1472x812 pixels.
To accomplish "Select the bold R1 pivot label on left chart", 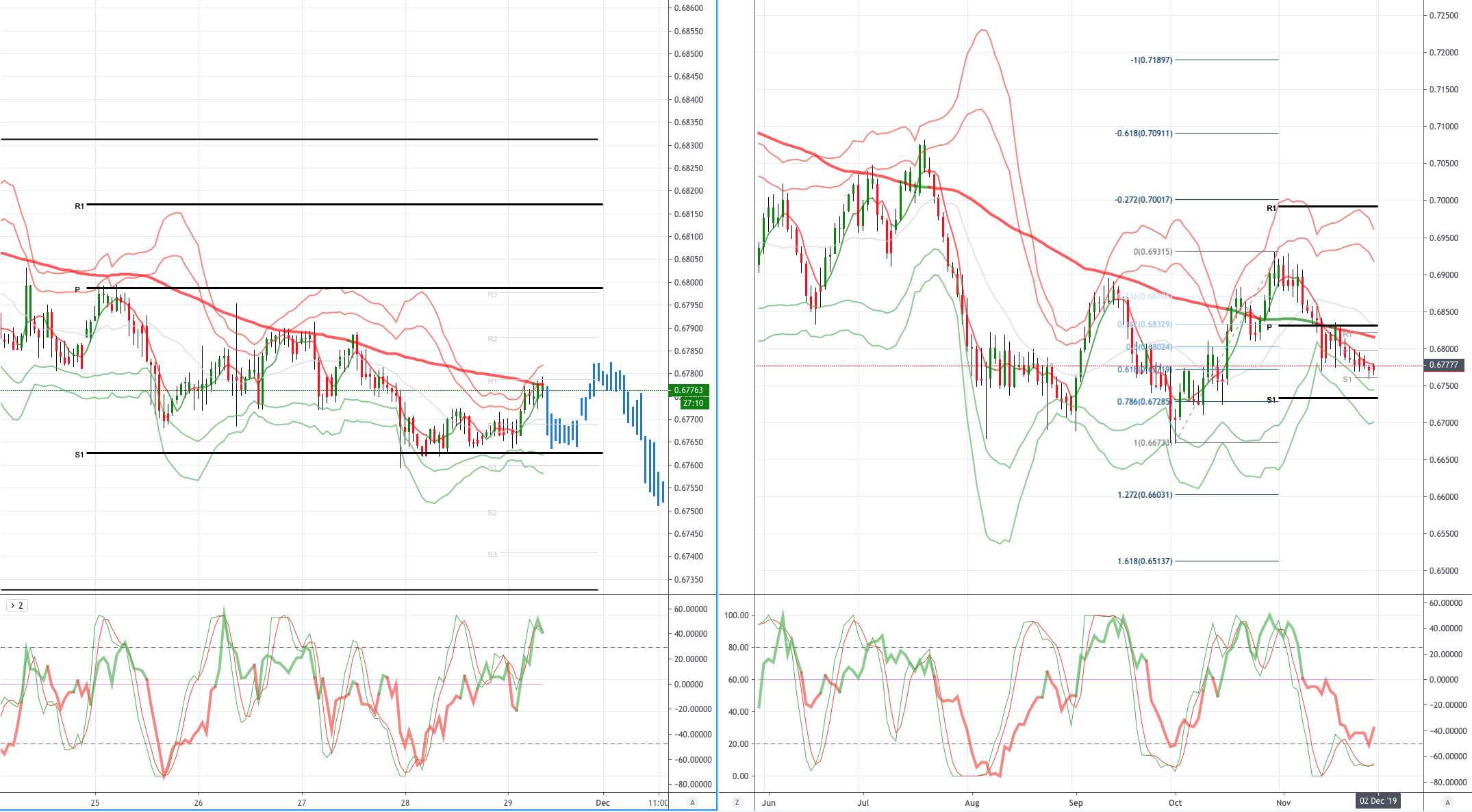I will click(x=79, y=206).
